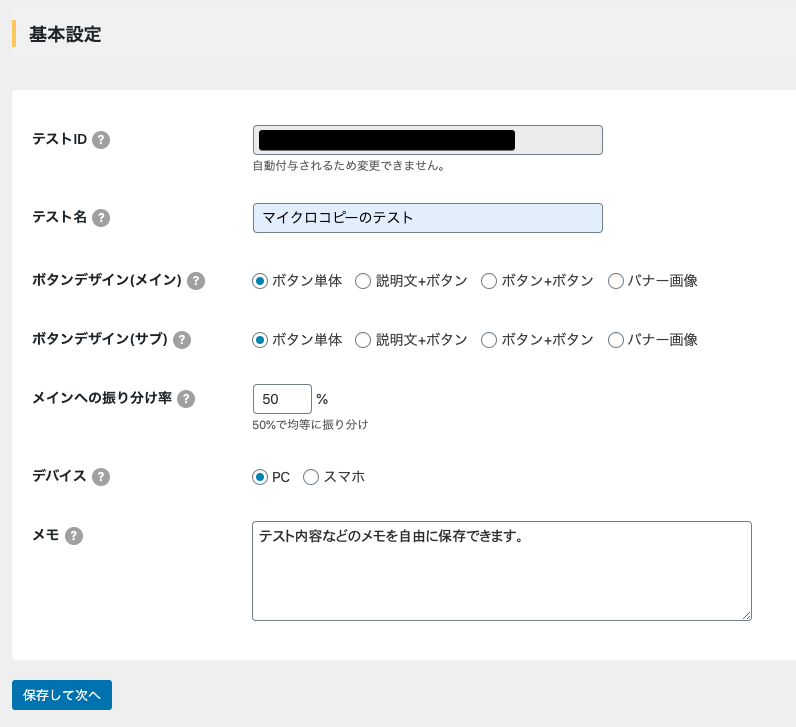Click the 保存して次へ button
Image resolution: width=796 pixels, height=727 pixels.
(62, 695)
